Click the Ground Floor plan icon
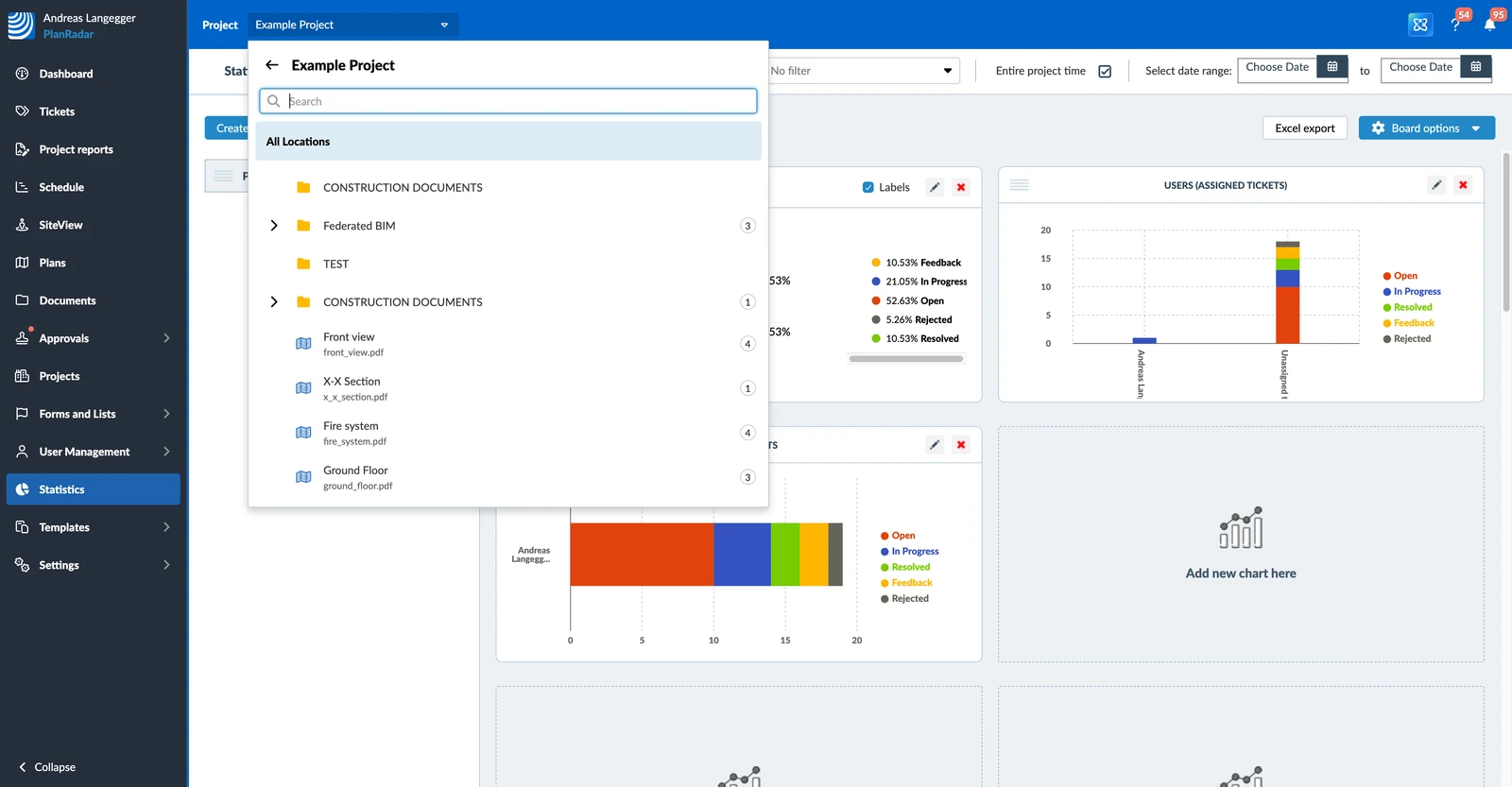 coord(303,477)
